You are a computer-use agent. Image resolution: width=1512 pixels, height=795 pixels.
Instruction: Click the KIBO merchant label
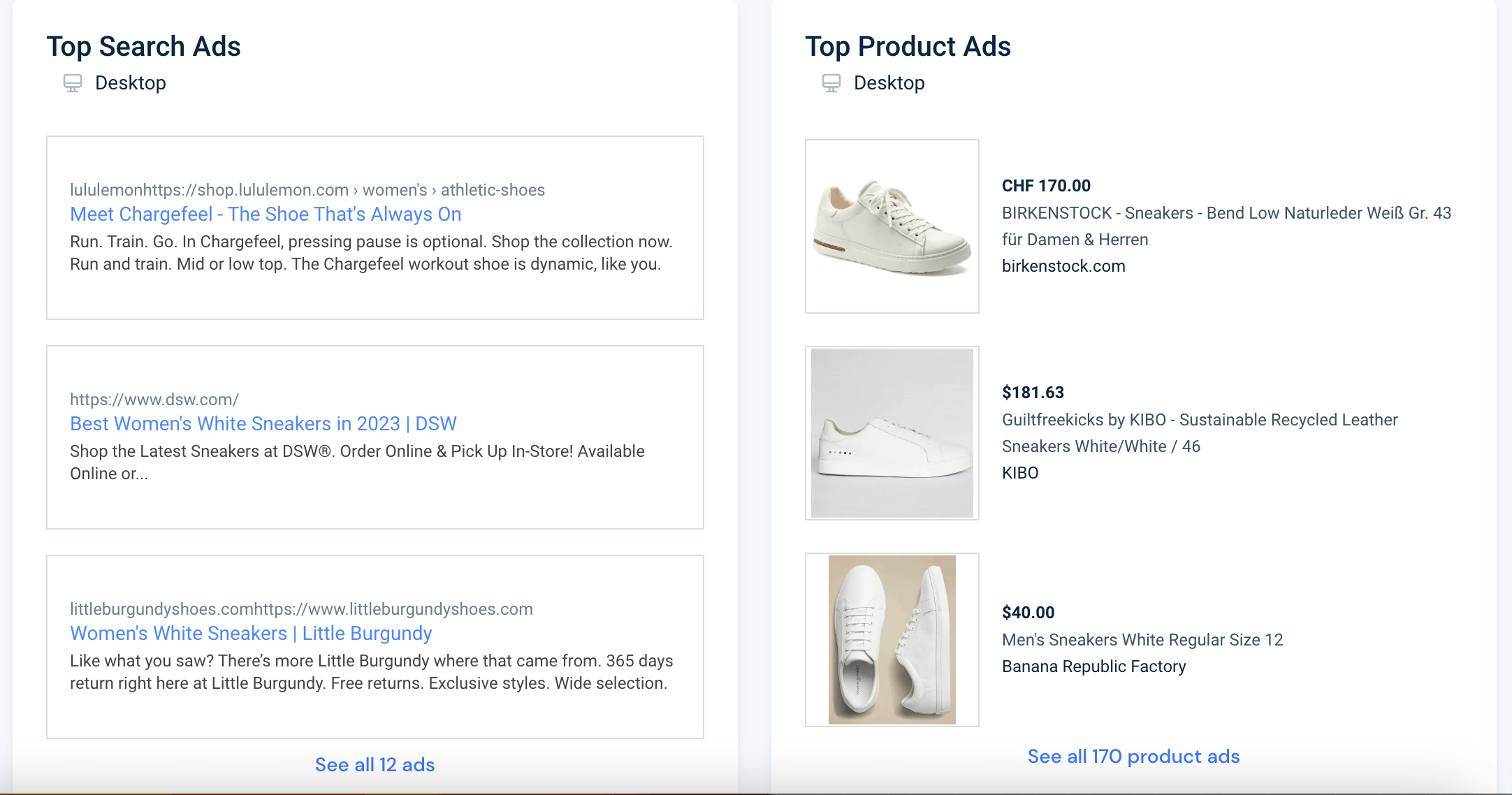[1020, 473]
